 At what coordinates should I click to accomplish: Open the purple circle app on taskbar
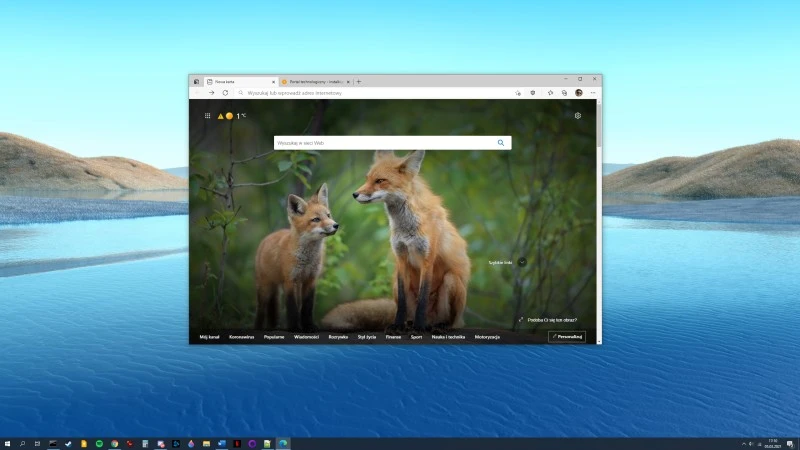coord(252,444)
